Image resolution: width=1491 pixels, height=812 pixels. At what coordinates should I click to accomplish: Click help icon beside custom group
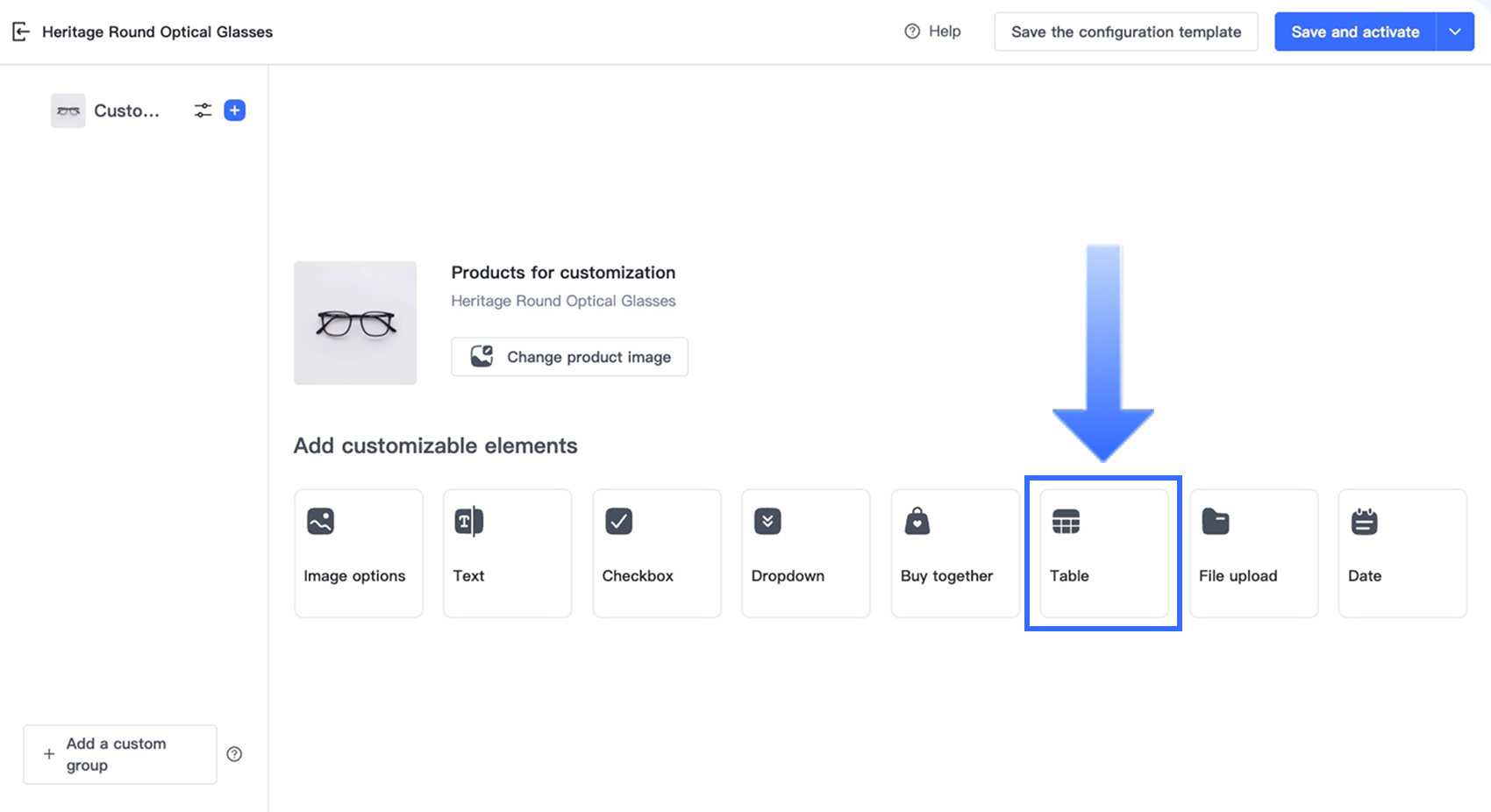[234, 754]
